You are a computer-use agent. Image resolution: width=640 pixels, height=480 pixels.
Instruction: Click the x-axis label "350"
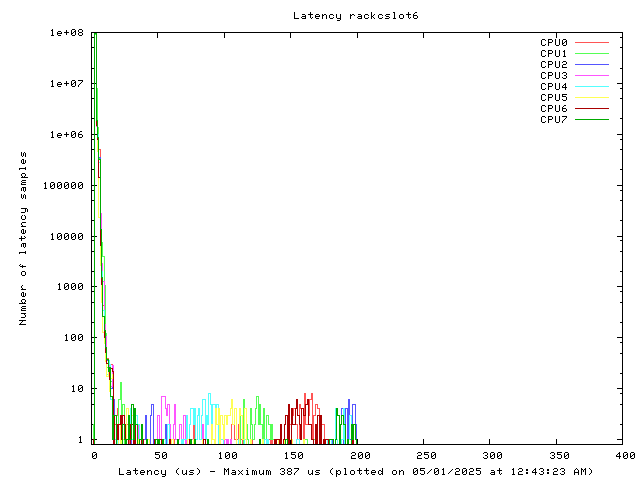click(x=559, y=456)
